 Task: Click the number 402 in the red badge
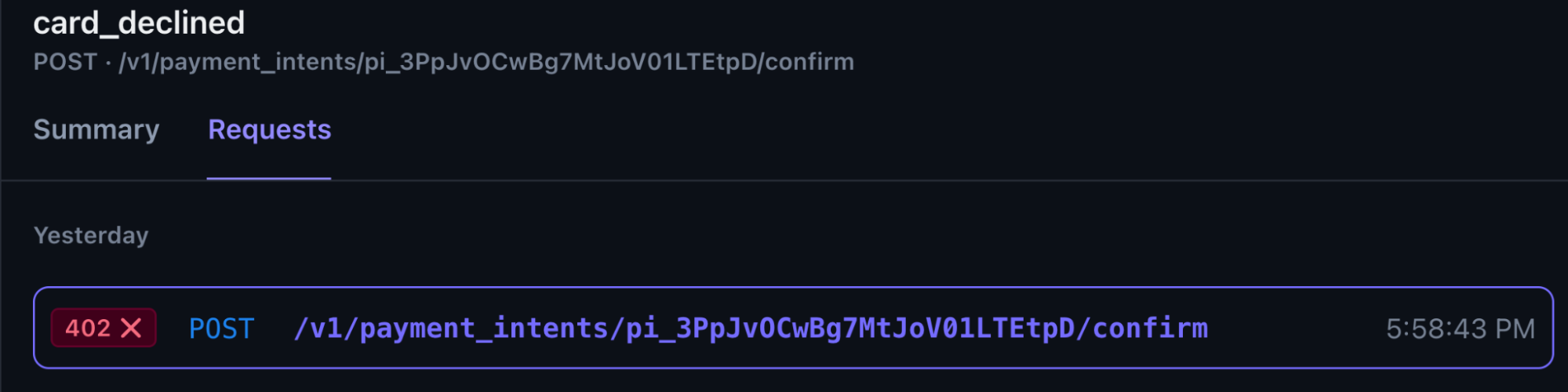coord(88,328)
